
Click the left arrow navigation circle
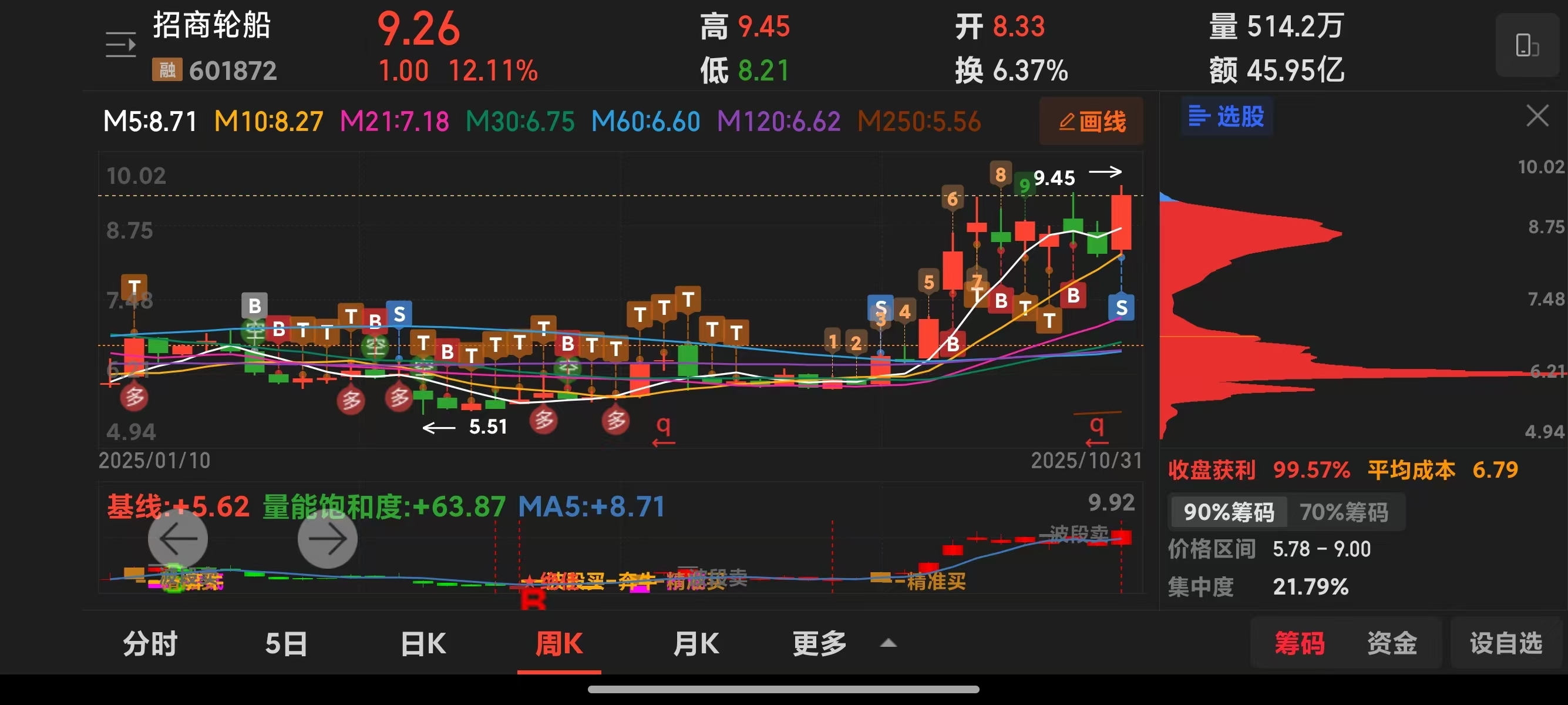click(178, 538)
